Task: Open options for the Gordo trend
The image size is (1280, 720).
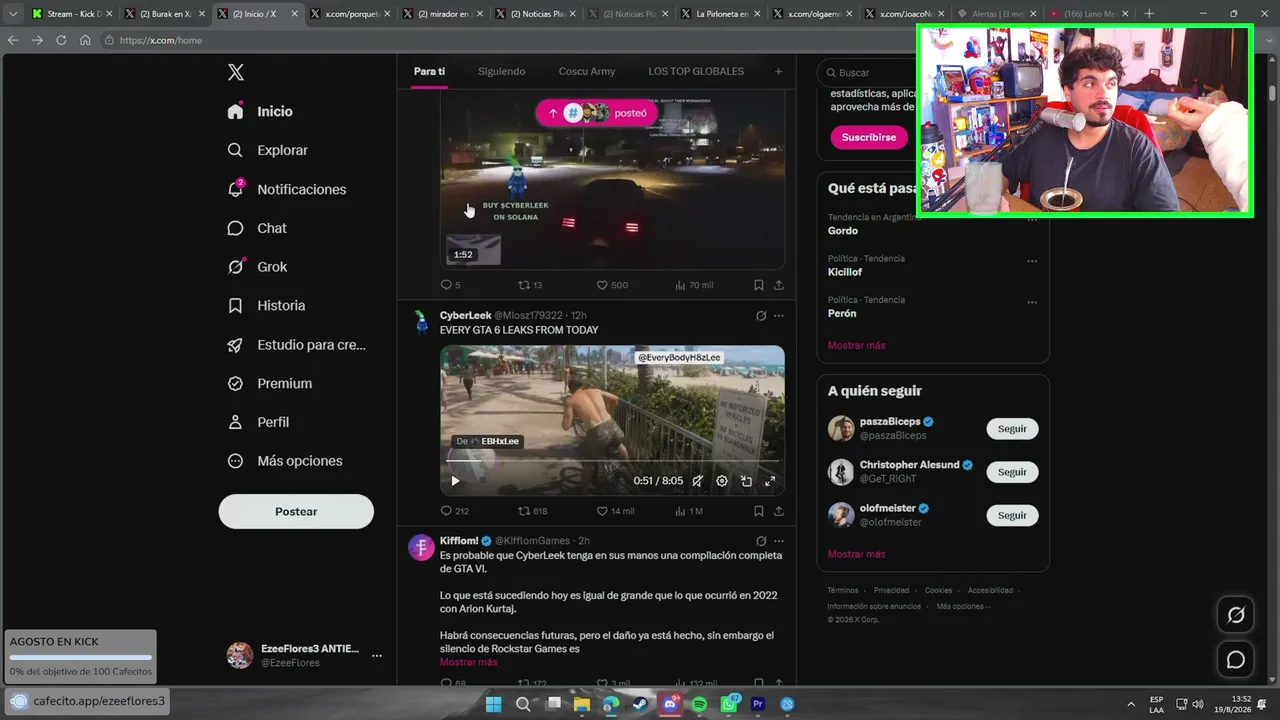Action: point(1032,220)
